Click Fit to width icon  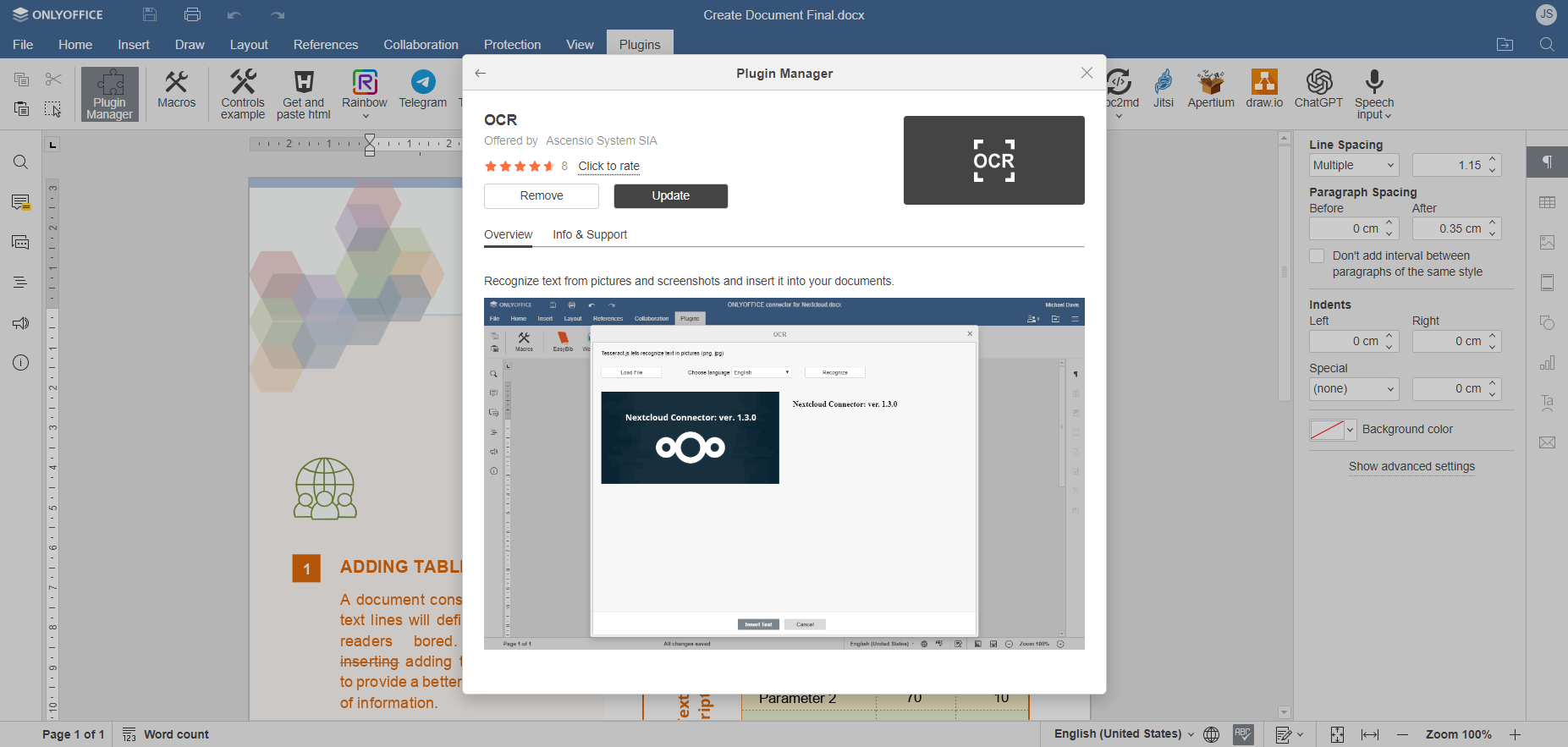(x=1370, y=734)
